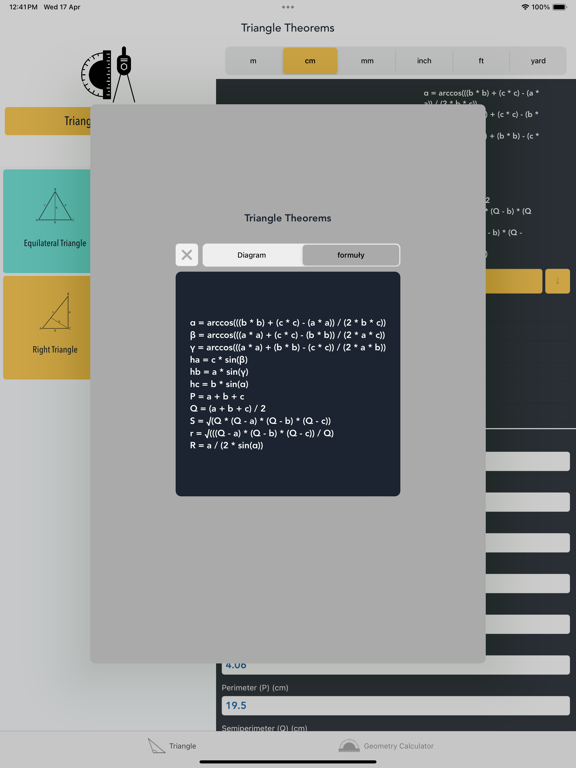This screenshot has height=768, width=576.
Task: Choose the mm unit
Action: (367, 61)
